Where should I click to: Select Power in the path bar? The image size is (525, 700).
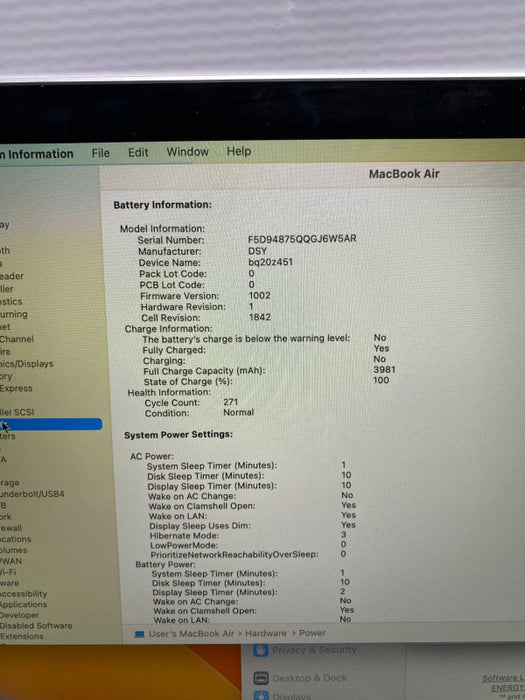pyautogui.click(x=312, y=633)
